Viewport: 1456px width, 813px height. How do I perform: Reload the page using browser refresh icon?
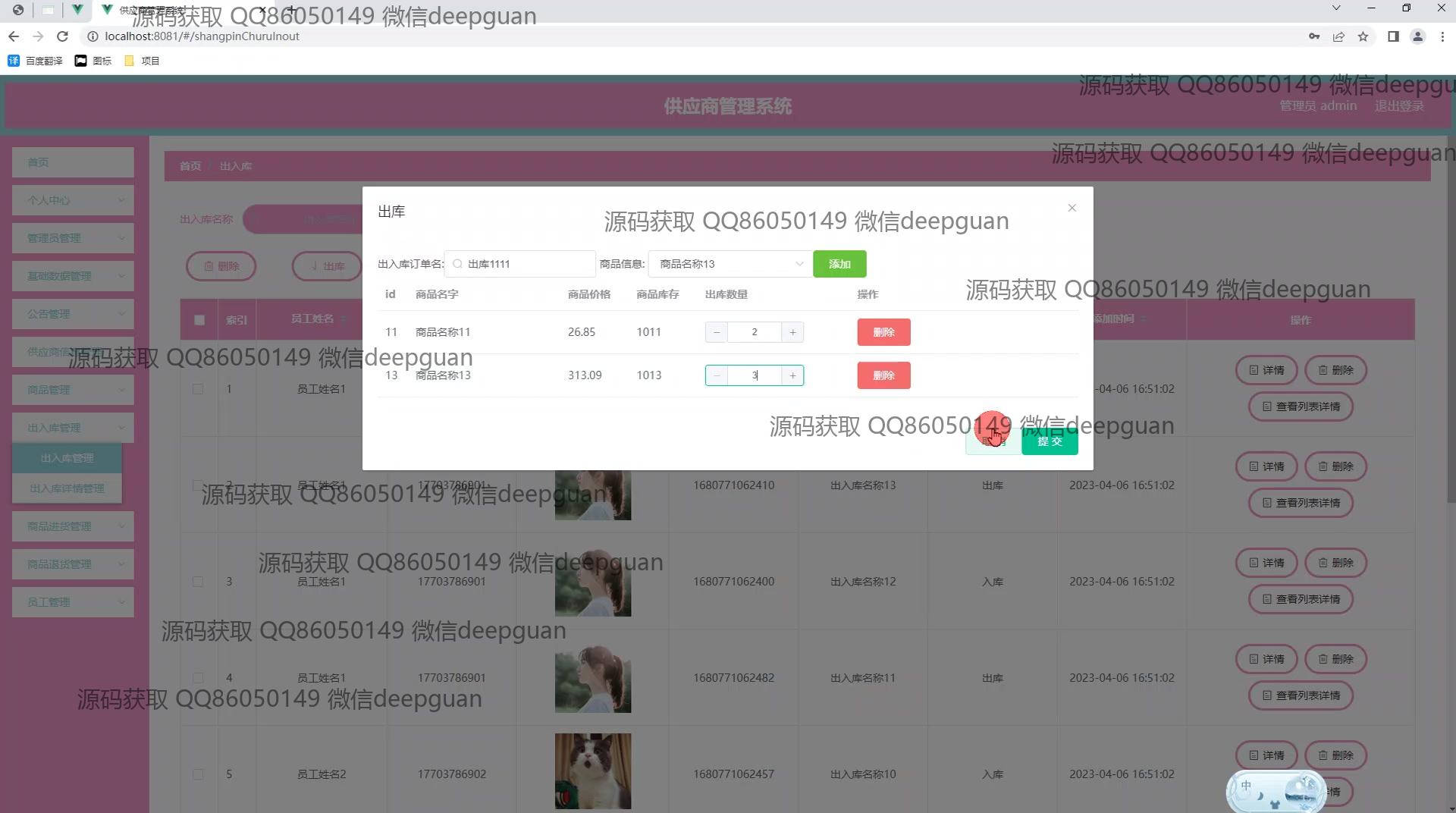63,36
